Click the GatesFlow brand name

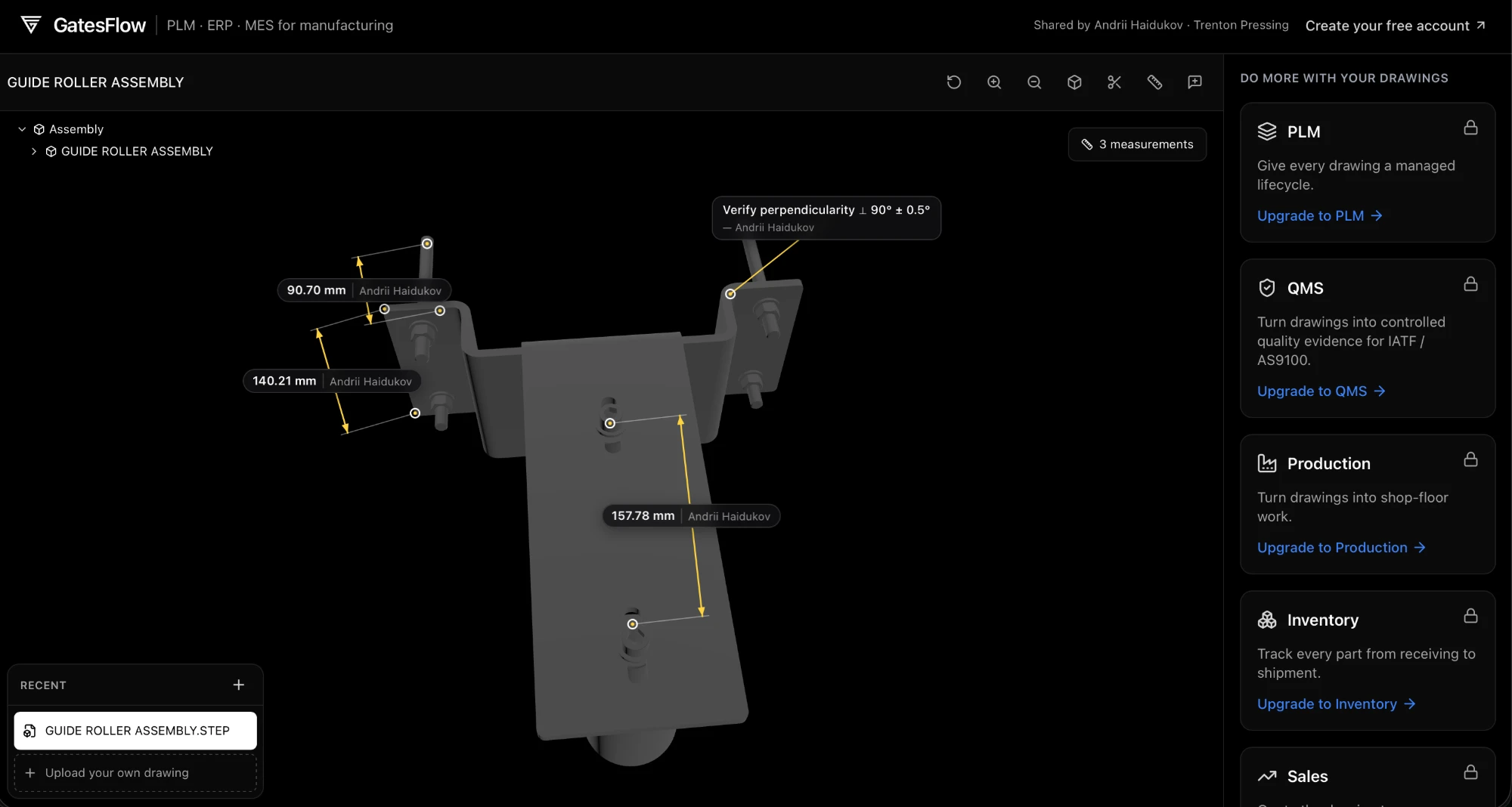pyautogui.click(x=100, y=25)
